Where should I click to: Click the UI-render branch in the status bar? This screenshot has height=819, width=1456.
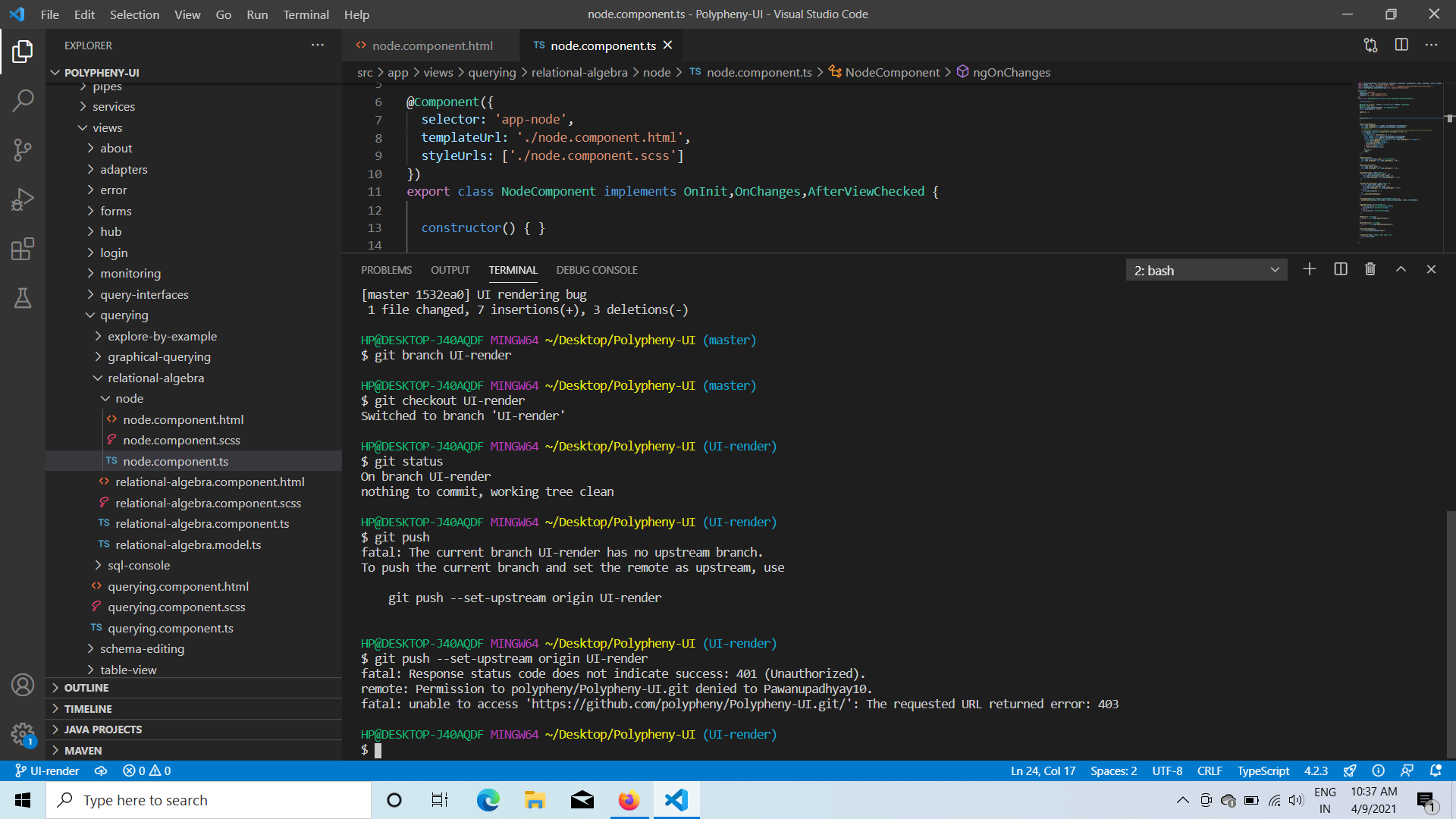pos(47,770)
